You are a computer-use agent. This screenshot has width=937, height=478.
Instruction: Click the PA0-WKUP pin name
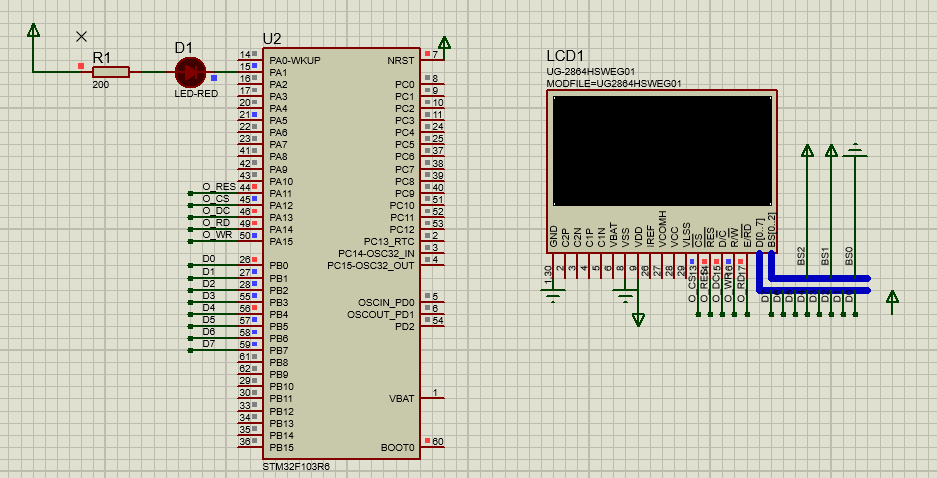coord(295,60)
